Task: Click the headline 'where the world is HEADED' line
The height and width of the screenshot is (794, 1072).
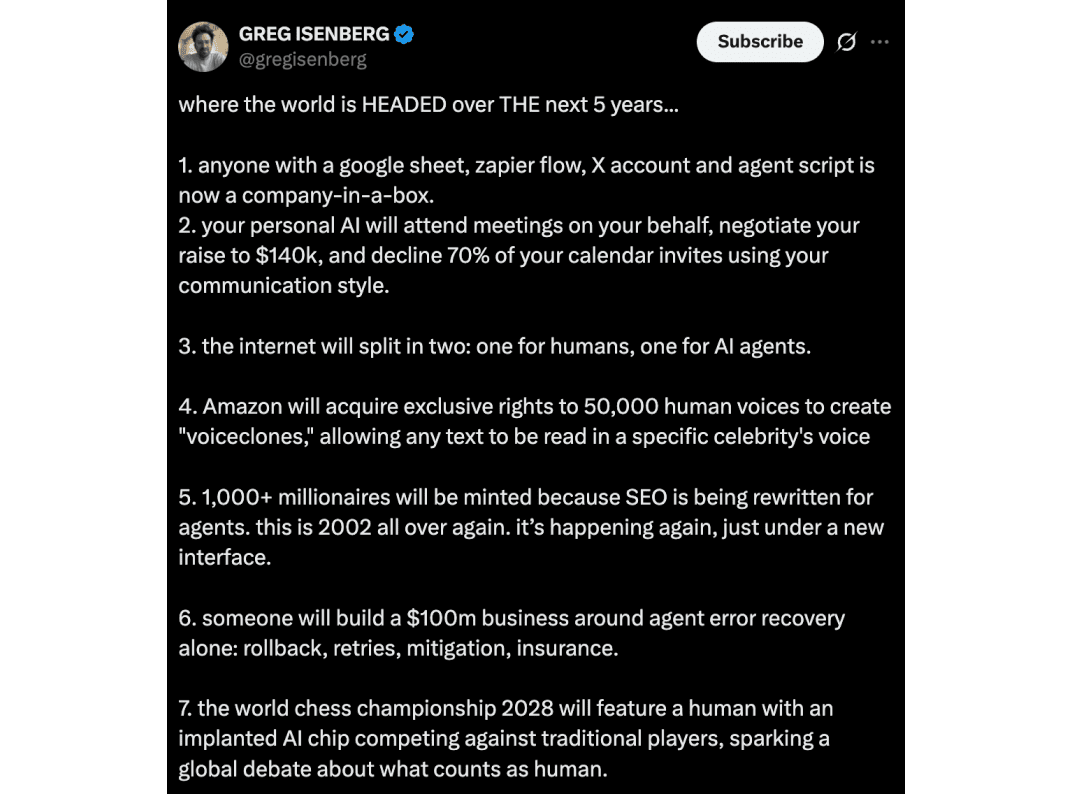Action: (429, 105)
